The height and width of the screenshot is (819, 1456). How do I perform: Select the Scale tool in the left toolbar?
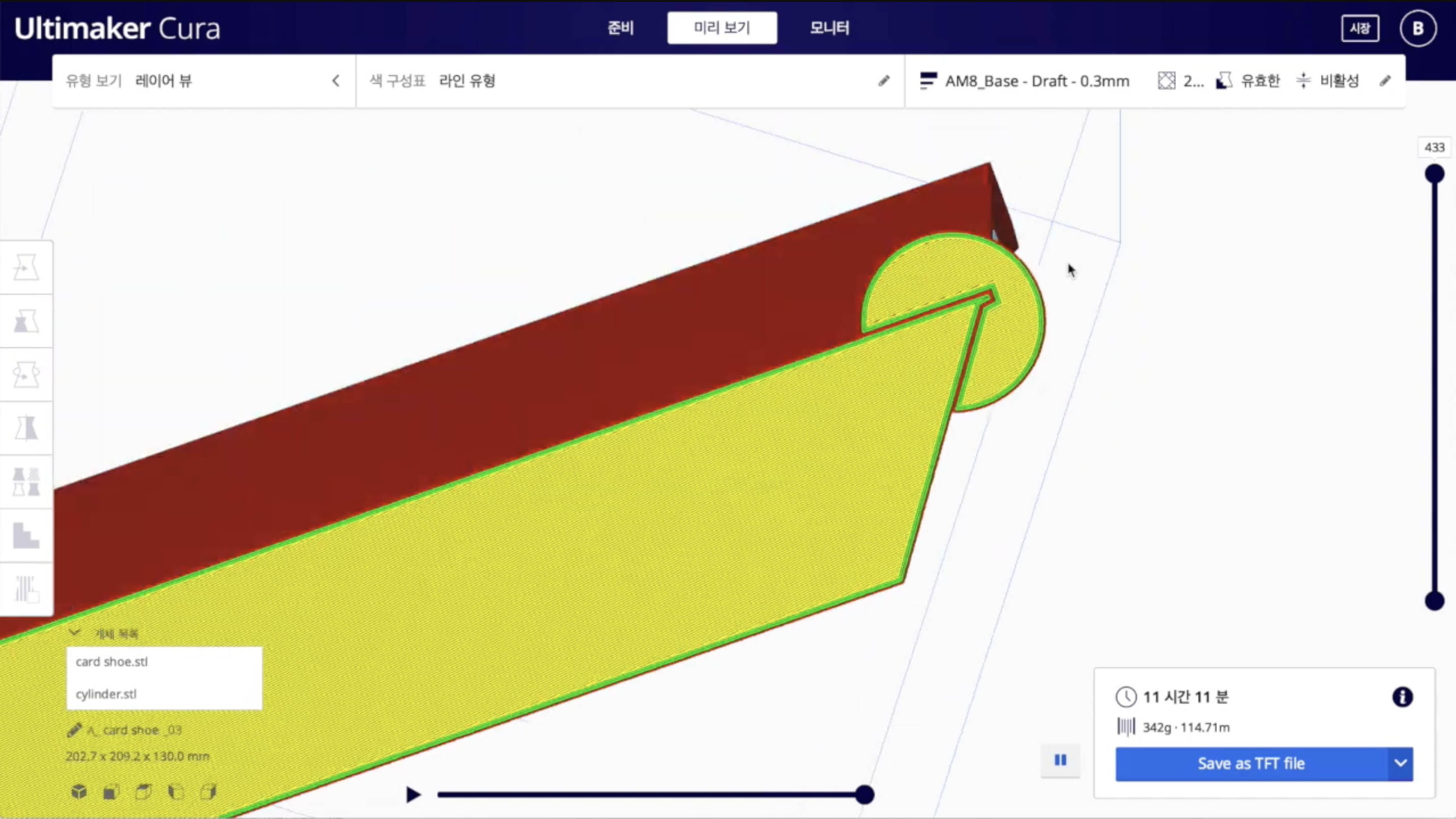26,321
